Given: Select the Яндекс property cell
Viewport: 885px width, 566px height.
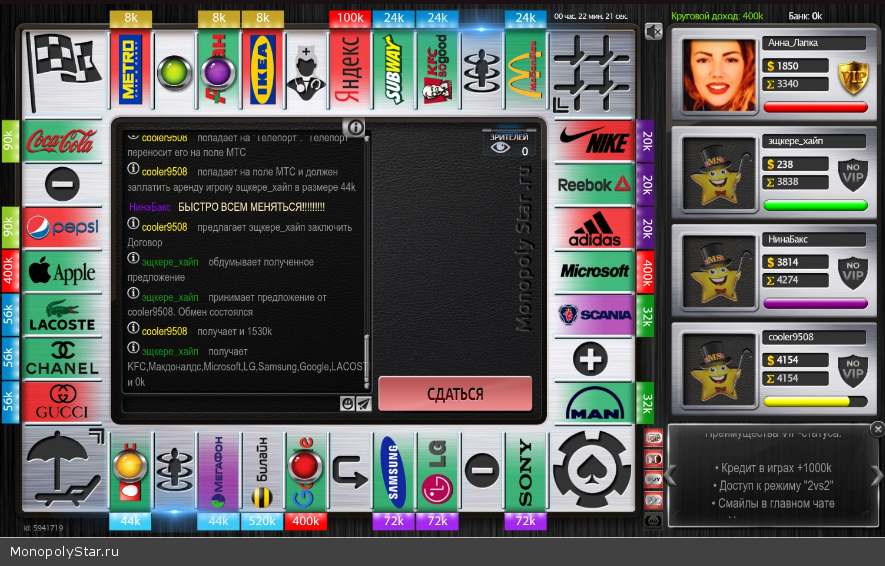Looking at the screenshot, I should [x=350, y=69].
